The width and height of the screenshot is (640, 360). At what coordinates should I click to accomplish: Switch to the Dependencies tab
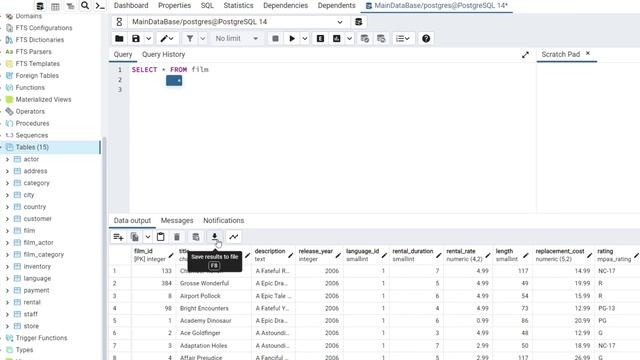(285, 6)
